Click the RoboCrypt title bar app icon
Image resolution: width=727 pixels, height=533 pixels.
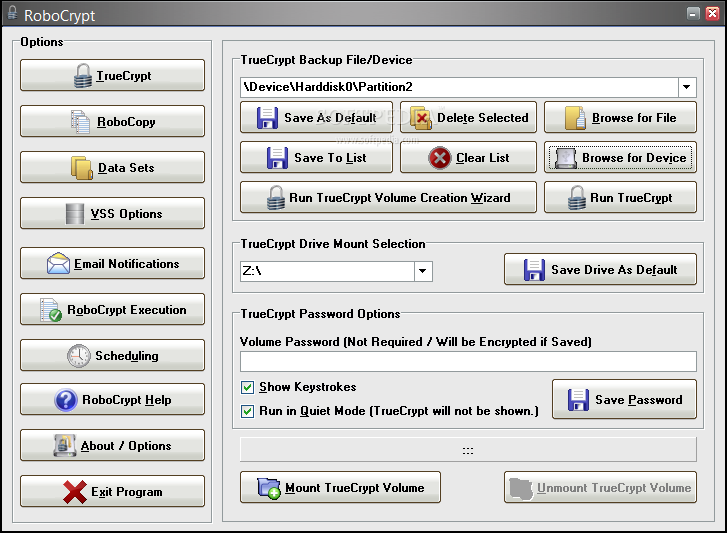[x=13, y=13]
